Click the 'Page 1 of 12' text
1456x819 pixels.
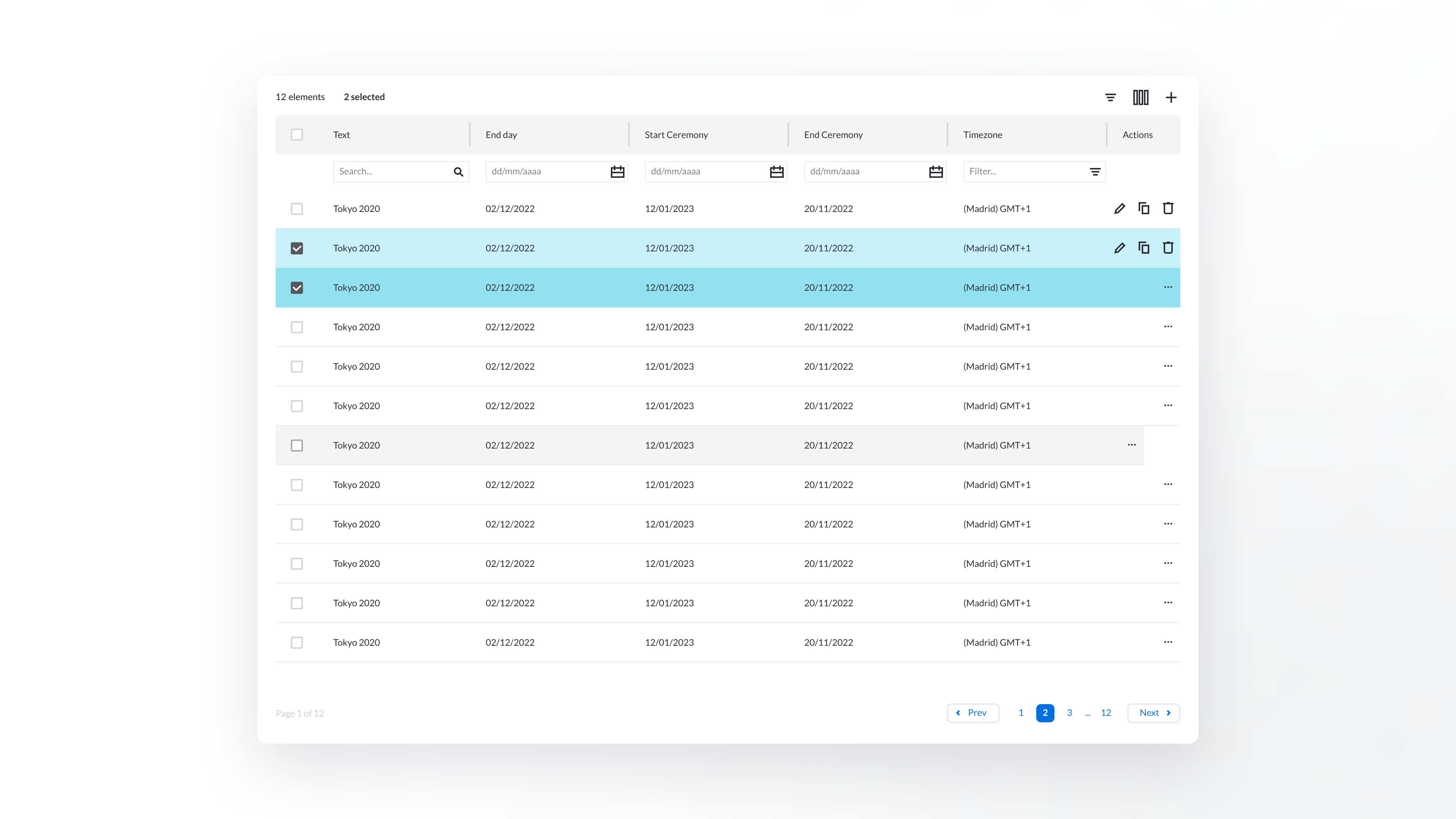click(x=300, y=713)
